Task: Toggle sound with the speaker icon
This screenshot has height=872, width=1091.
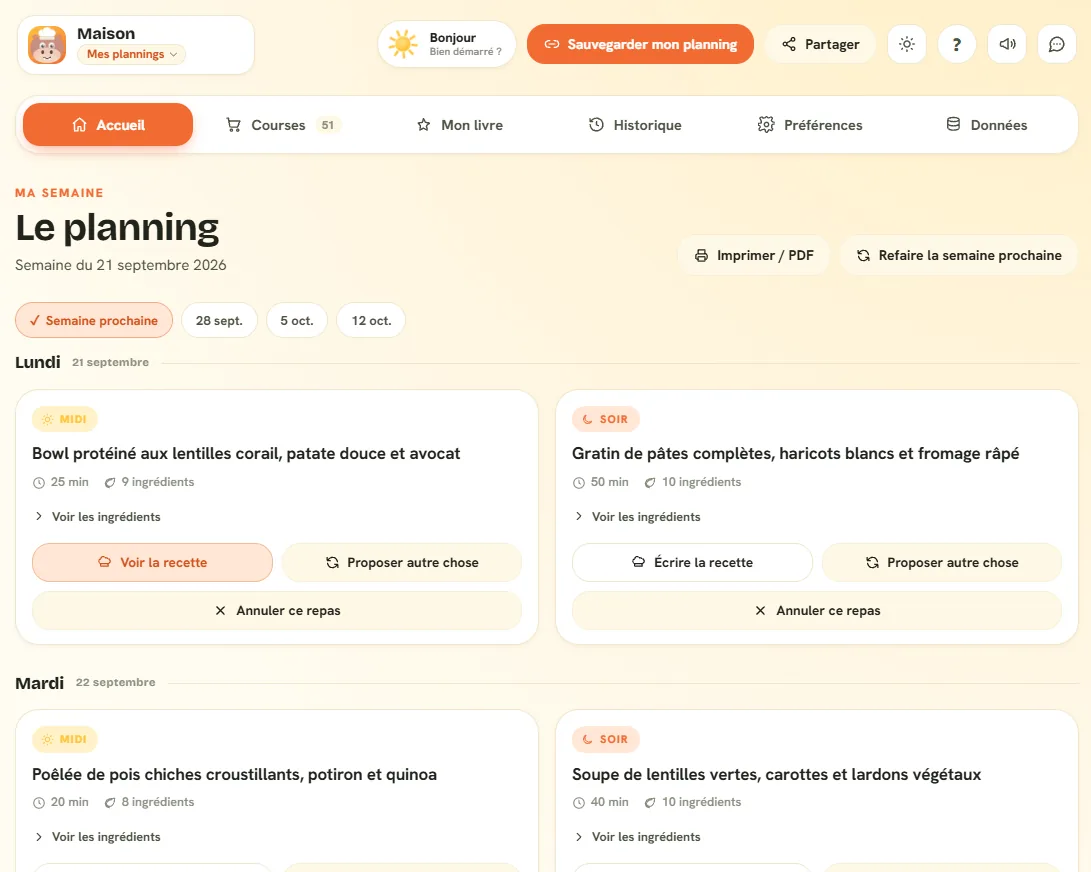Action: pos(1007,44)
